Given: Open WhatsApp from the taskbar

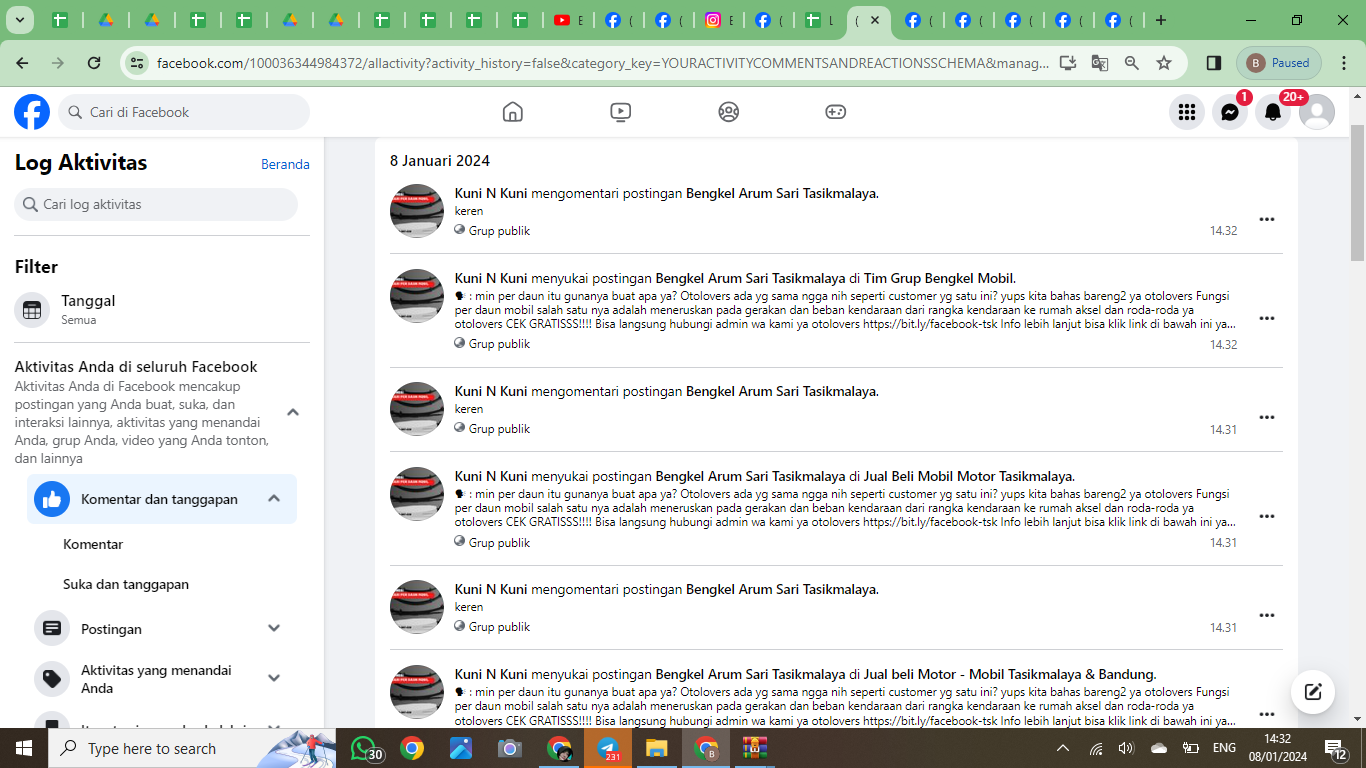Looking at the screenshot, I should pos(367,748).
